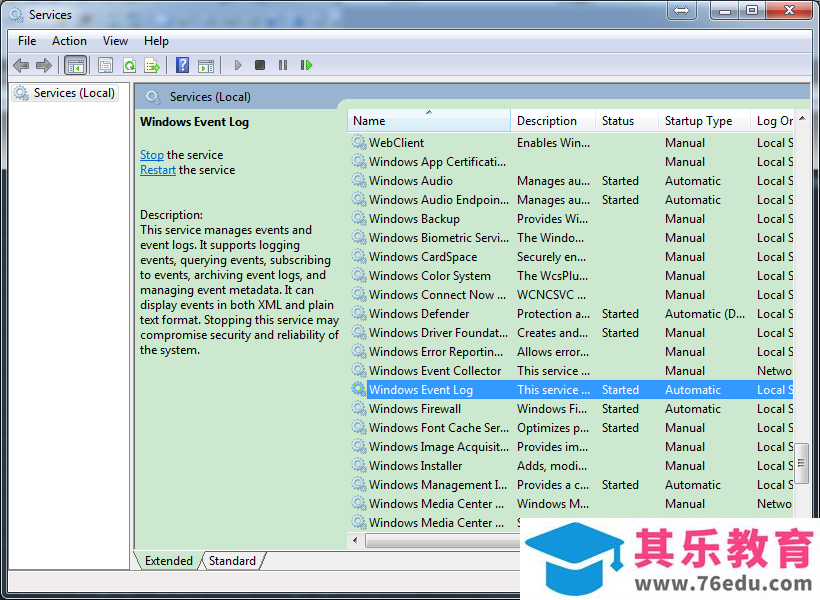The image size is (820, 600).
Task: Open the View menu
Action: (x=115, y=41)
